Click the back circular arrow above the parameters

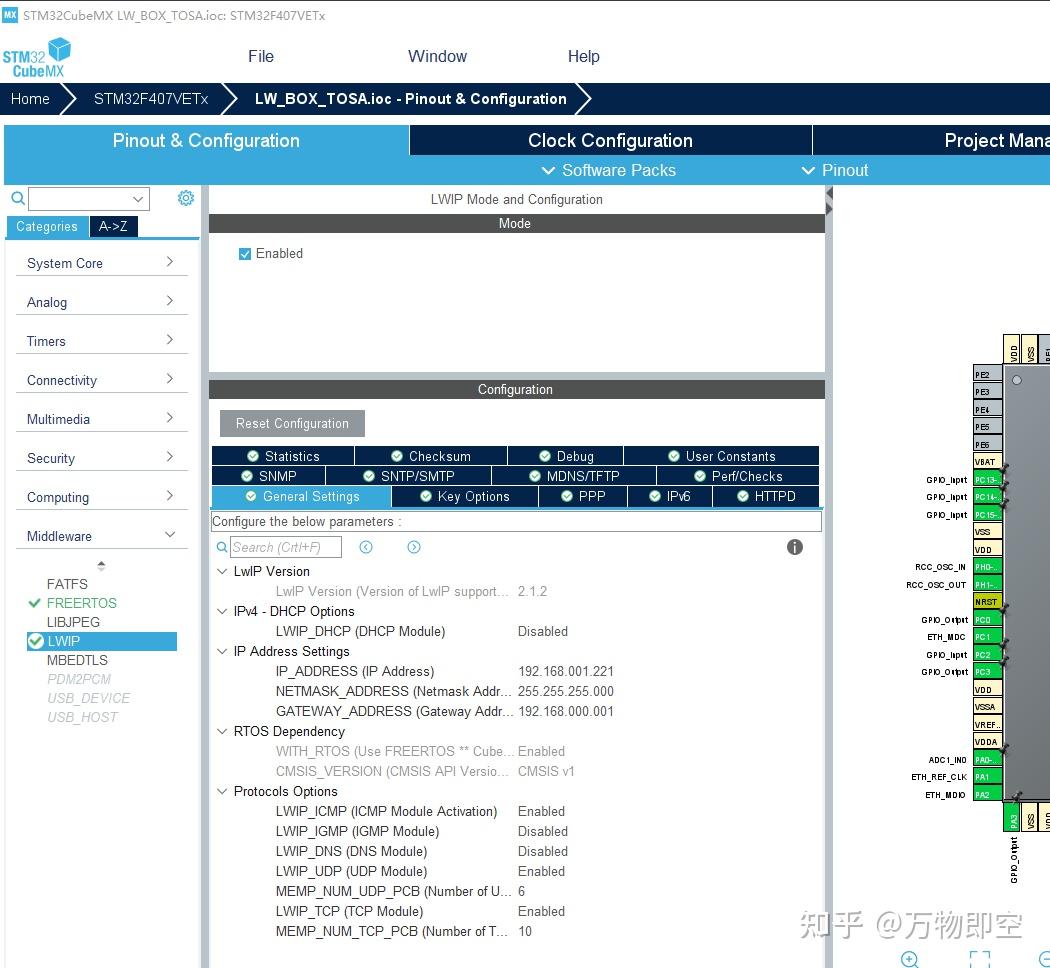(x=366, y=547)
